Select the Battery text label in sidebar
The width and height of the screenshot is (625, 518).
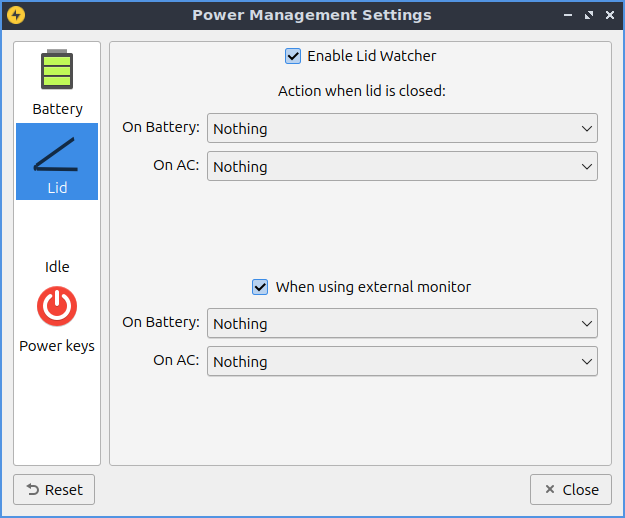tap(57, 109)
